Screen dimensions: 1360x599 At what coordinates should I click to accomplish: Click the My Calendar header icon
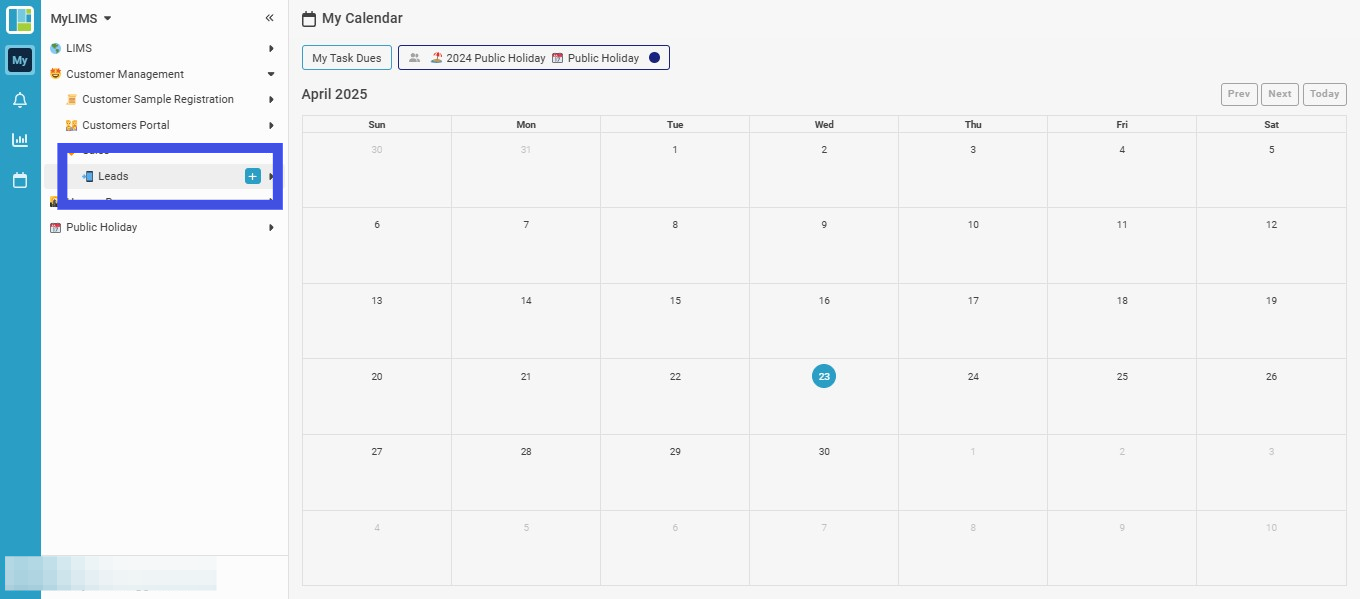tap(309, 18)
